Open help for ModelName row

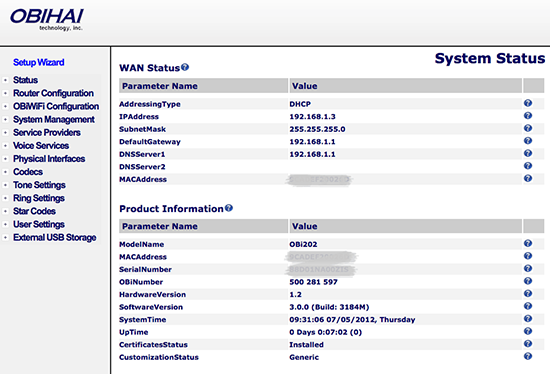click(528, 243)
